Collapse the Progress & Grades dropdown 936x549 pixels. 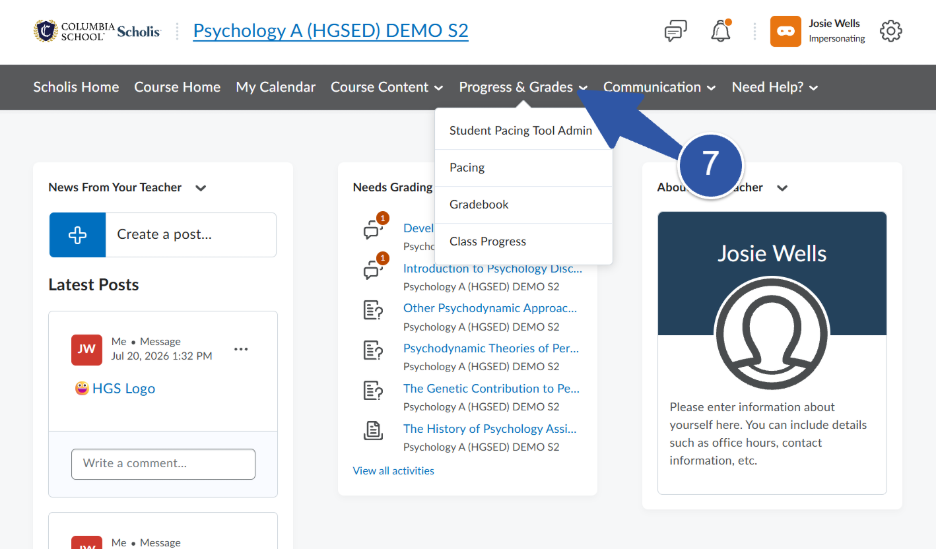coord(524,87)
